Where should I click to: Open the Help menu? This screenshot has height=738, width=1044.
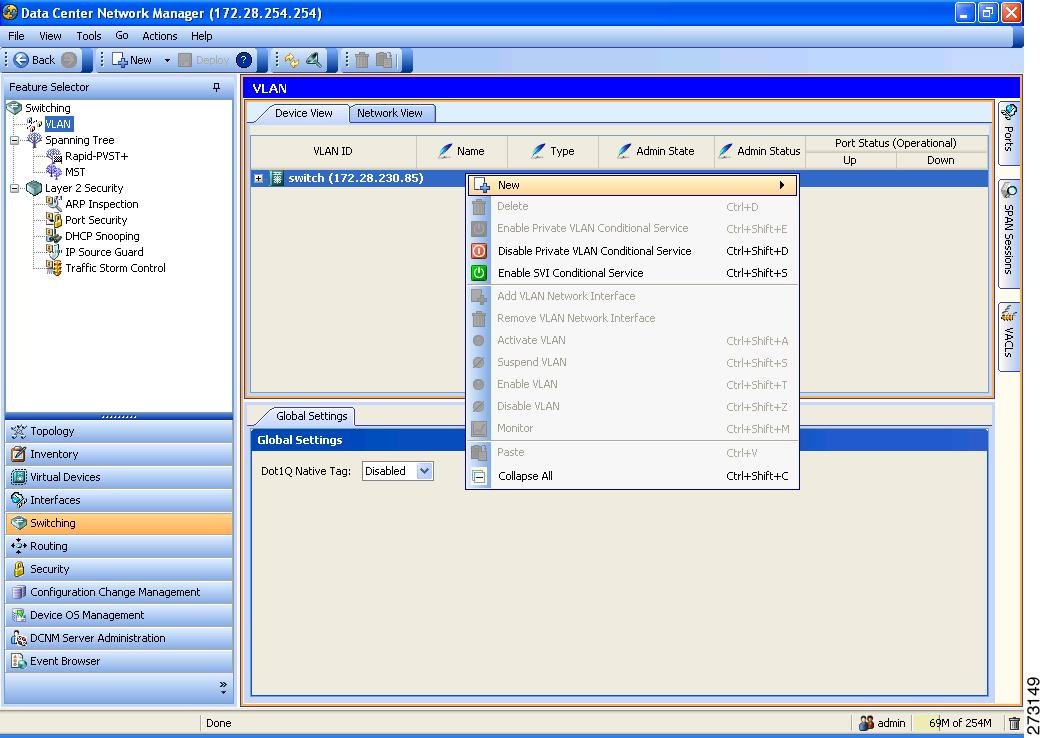(202, 36)
